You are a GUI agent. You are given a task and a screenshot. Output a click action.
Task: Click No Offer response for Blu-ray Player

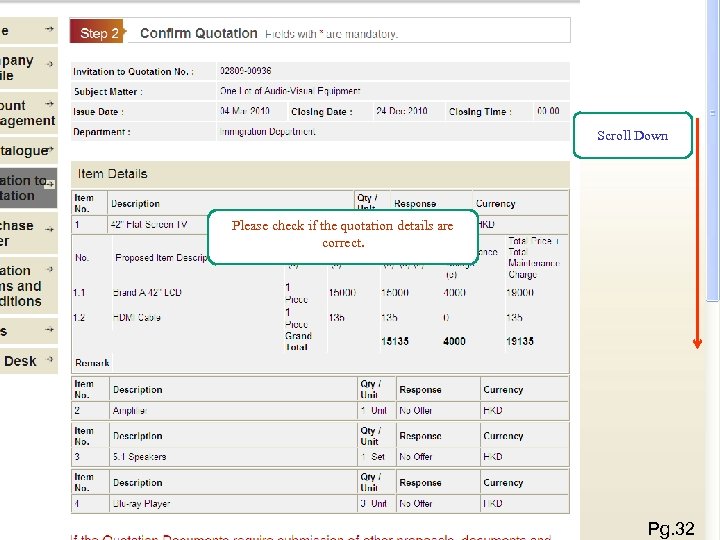click(416, 504)
